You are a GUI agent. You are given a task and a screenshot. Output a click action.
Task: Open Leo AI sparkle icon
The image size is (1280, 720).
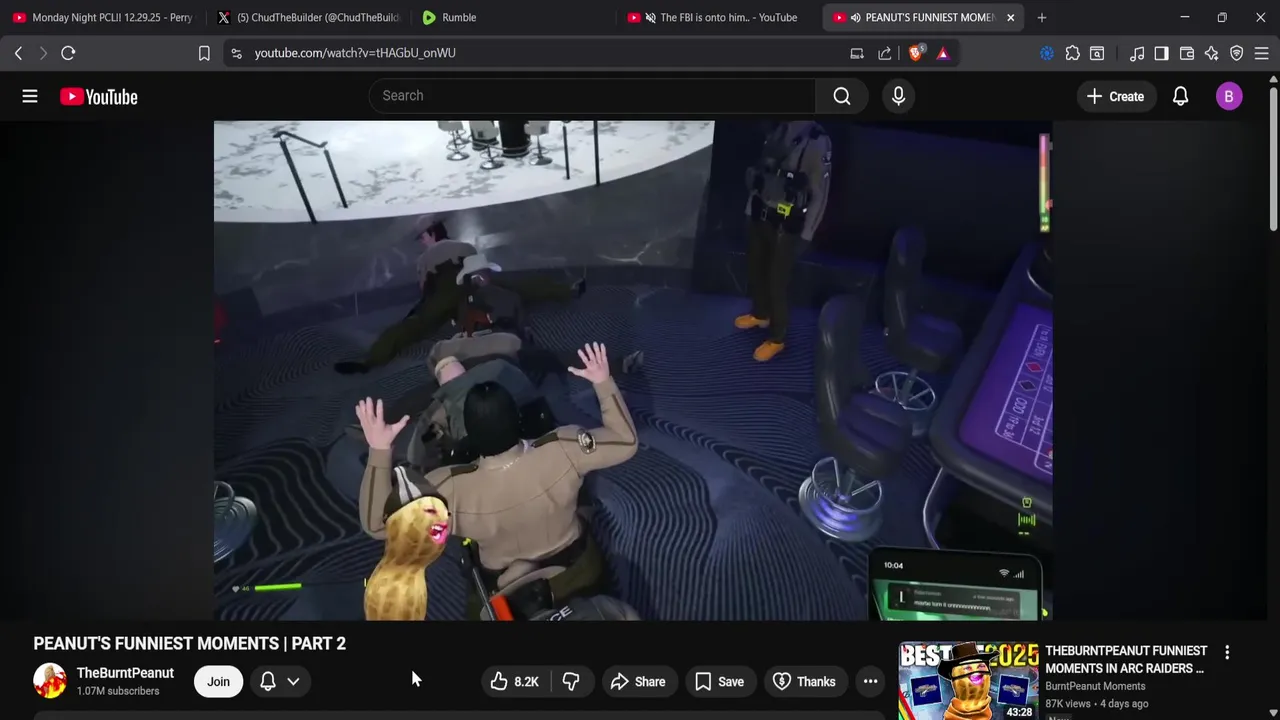[x=1212, y=53]
